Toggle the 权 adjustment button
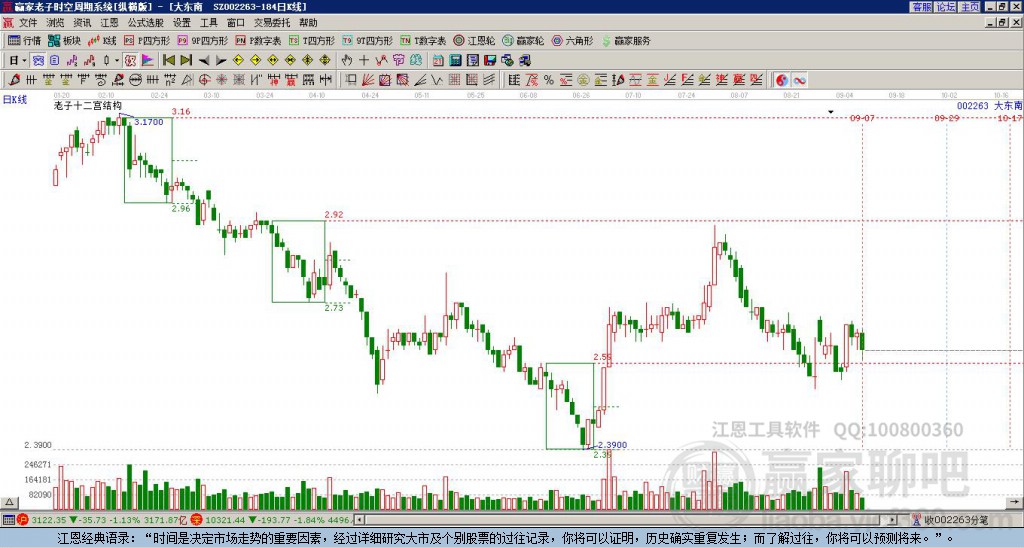Image resolution: width=1024 pixels, height=548 pixels. pos(131,61)
